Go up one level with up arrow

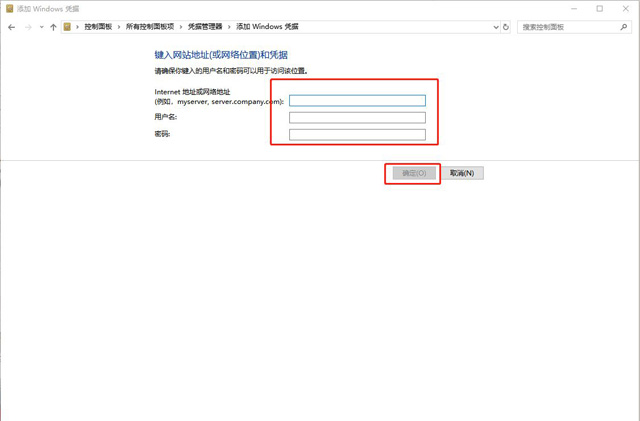53,27
